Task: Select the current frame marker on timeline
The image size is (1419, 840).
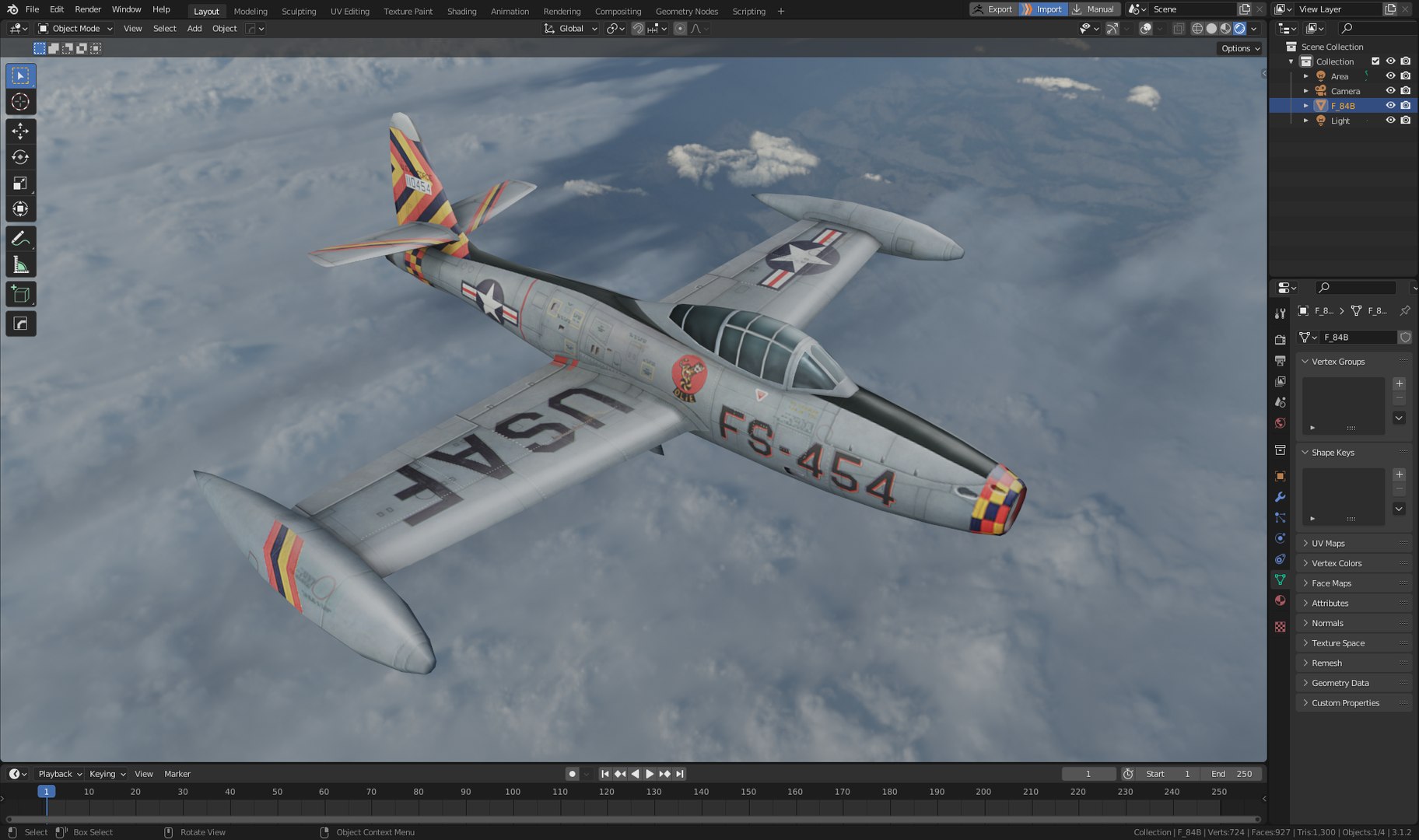Action: 46,792
